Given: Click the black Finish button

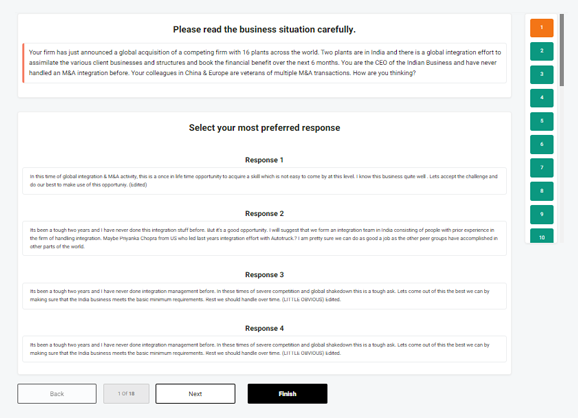Looking at the screenshot, I should point(288,394).
